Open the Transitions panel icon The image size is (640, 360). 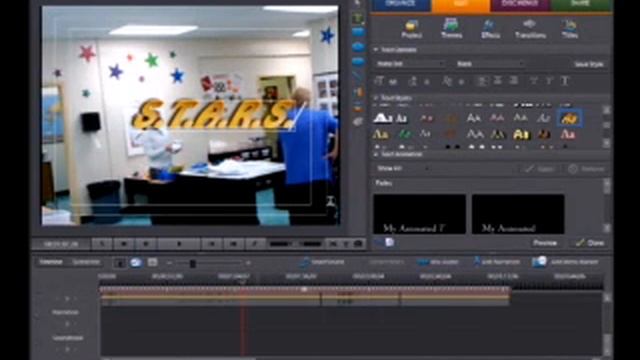530,29
